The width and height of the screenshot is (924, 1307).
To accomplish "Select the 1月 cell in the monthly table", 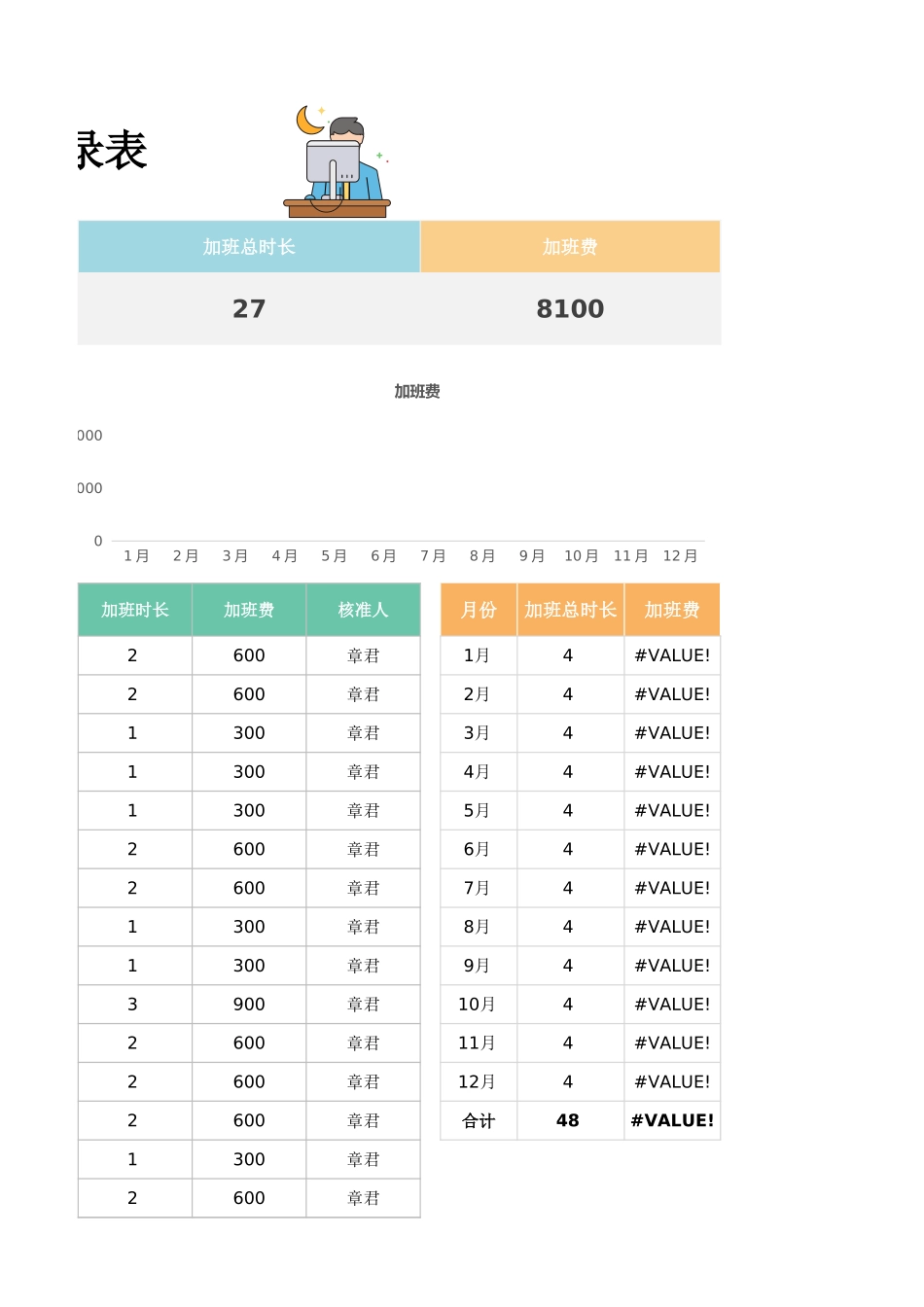I will tap(478, 656).
